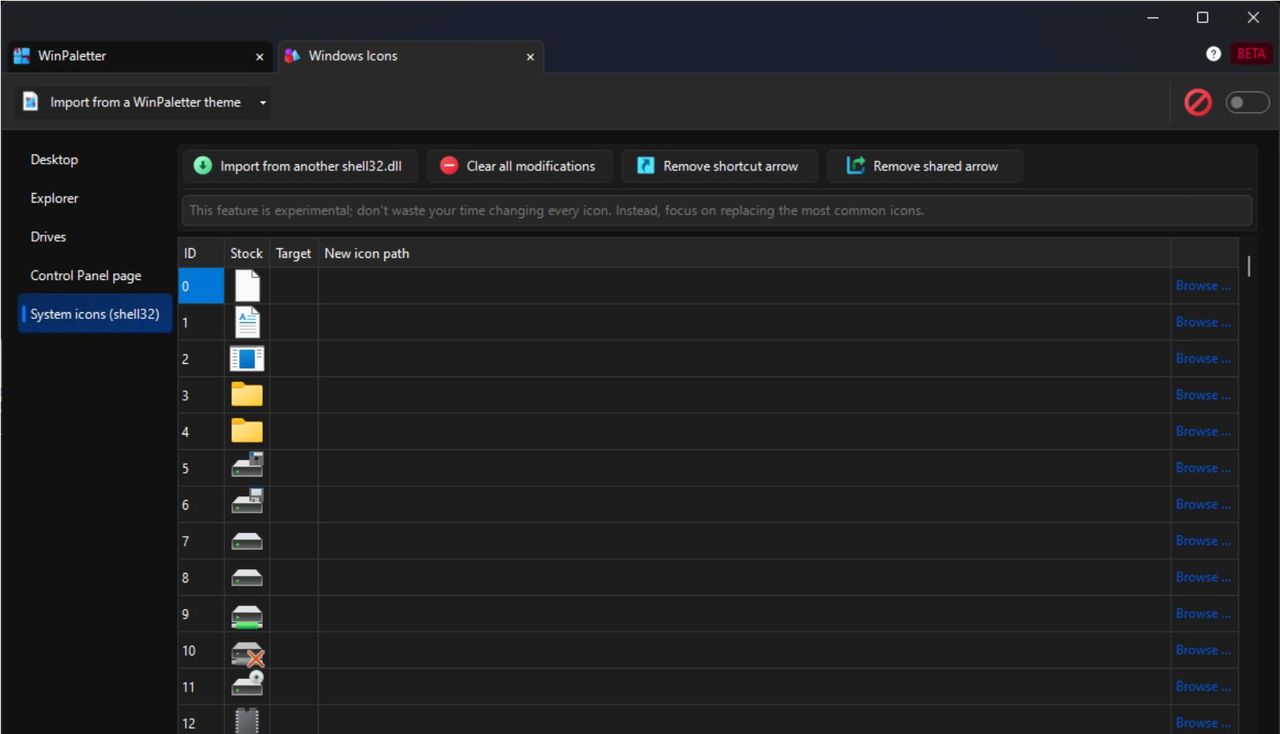The image size is (1280, 734).
Task: Open the Drives section in the sidebar
Action: 48,237
